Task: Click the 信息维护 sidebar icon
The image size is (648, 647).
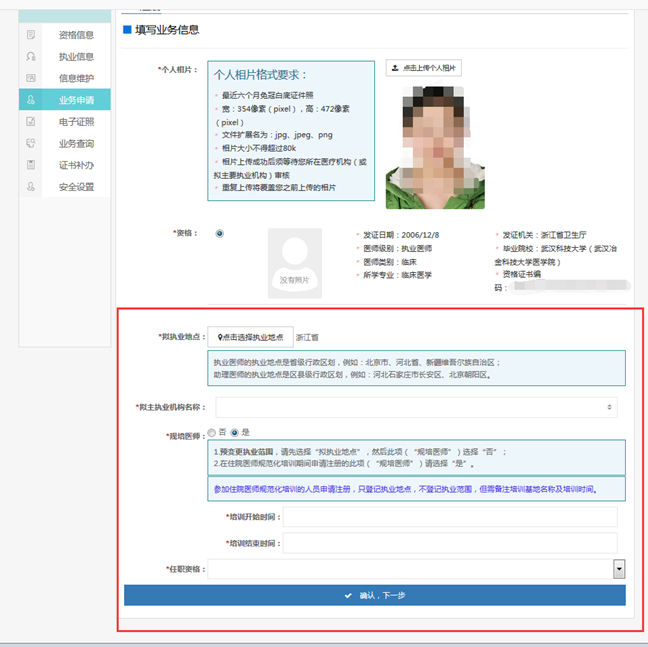Action: pyautogui.click(x=31, y=78)
